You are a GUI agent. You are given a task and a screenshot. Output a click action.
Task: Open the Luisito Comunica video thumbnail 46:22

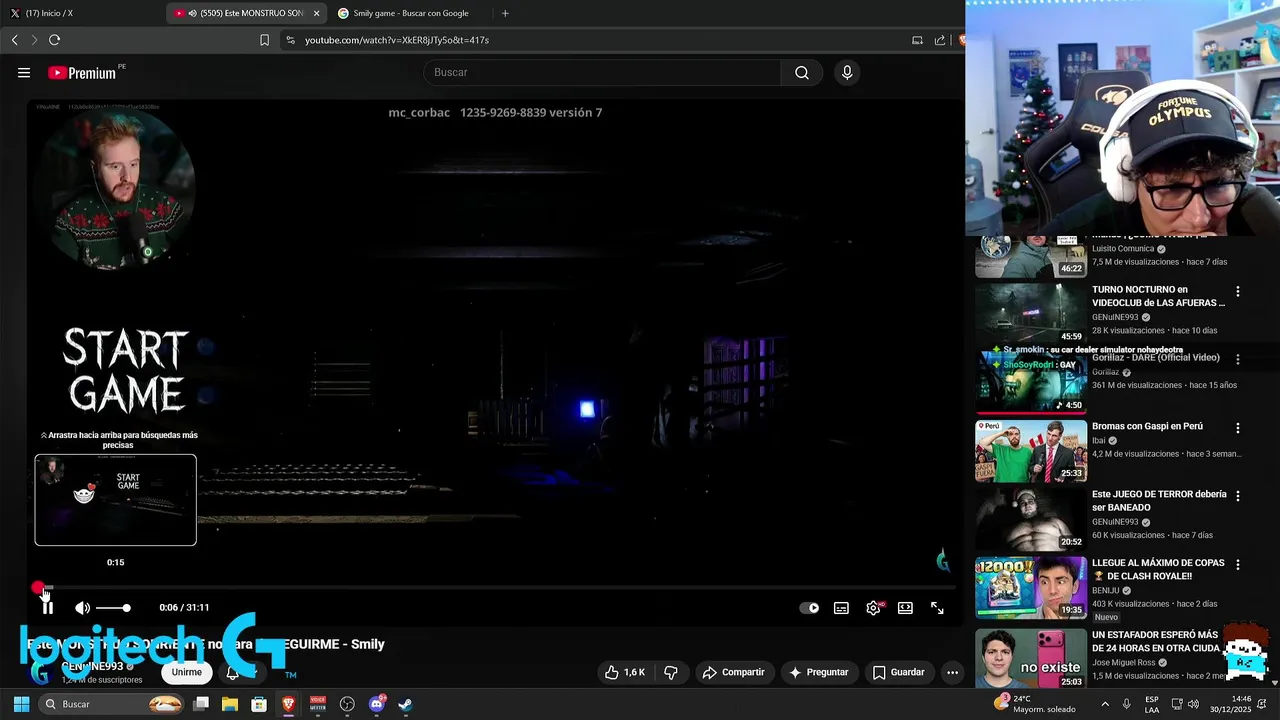(1031, 256)
